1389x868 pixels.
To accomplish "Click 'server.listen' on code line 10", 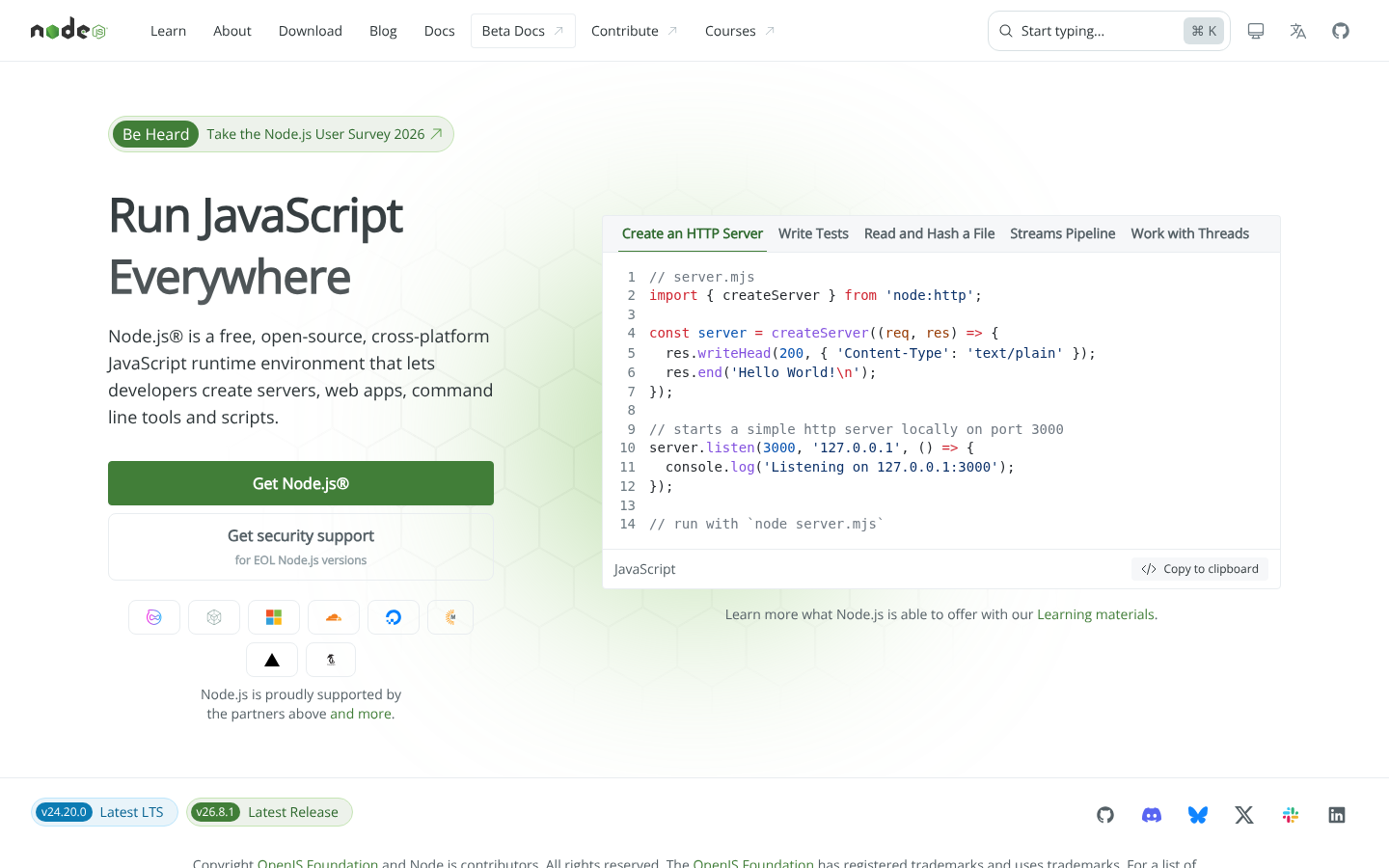I will [702, 448].
